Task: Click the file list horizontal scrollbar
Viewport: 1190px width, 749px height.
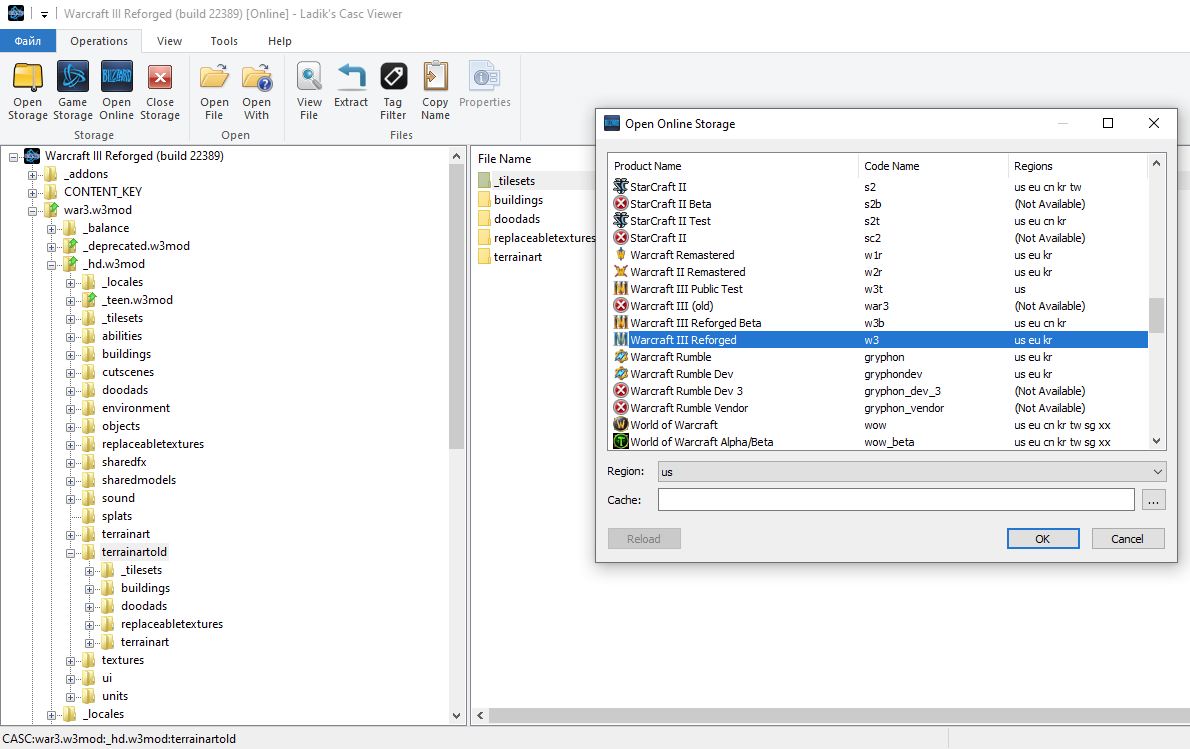Action: coord(839,716)
